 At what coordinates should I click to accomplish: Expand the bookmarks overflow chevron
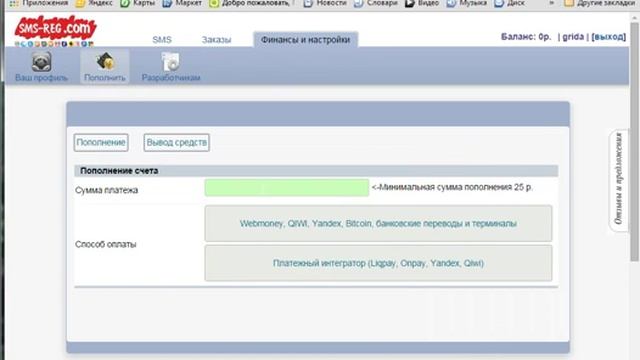click(551, 3)
